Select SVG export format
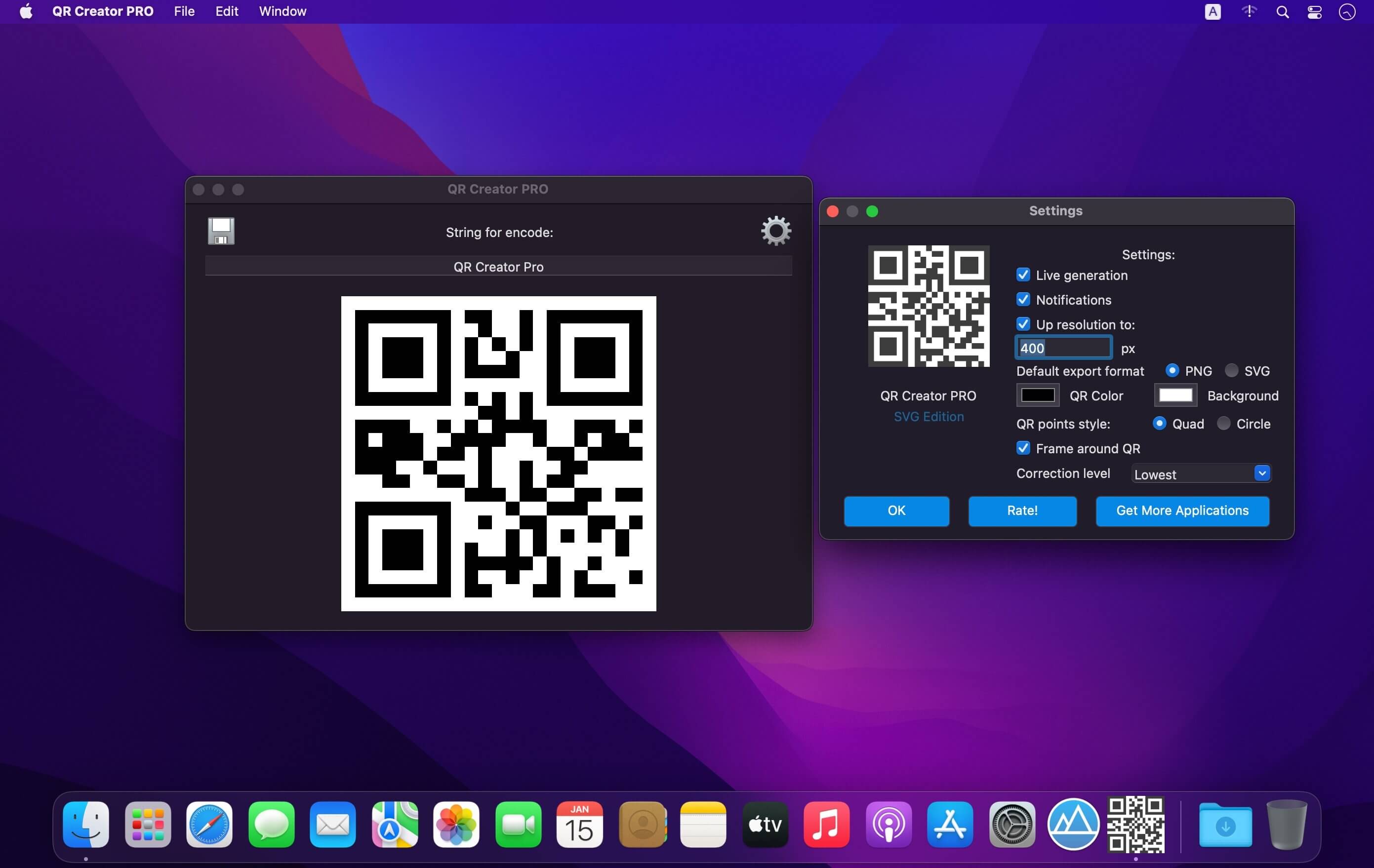 tap(1231, 371)
